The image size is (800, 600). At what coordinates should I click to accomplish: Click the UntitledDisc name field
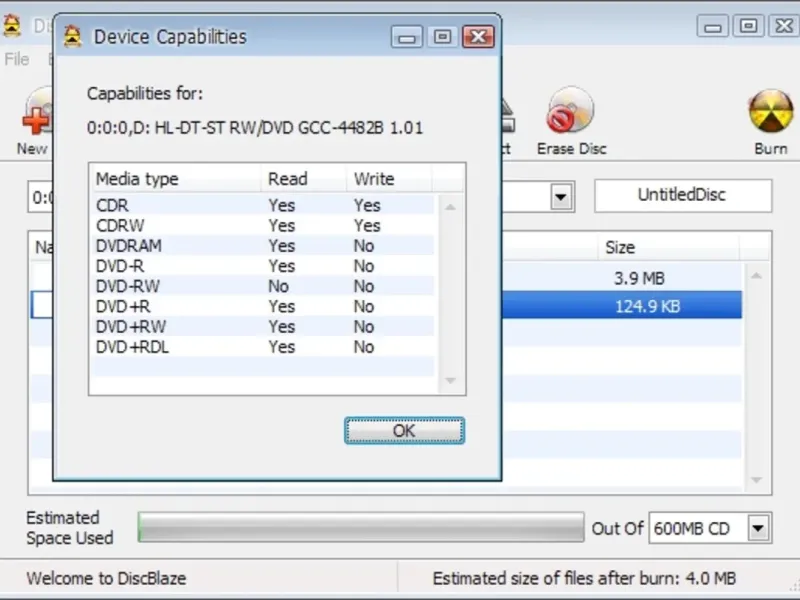pyautogui.click(x=683, y=195)
